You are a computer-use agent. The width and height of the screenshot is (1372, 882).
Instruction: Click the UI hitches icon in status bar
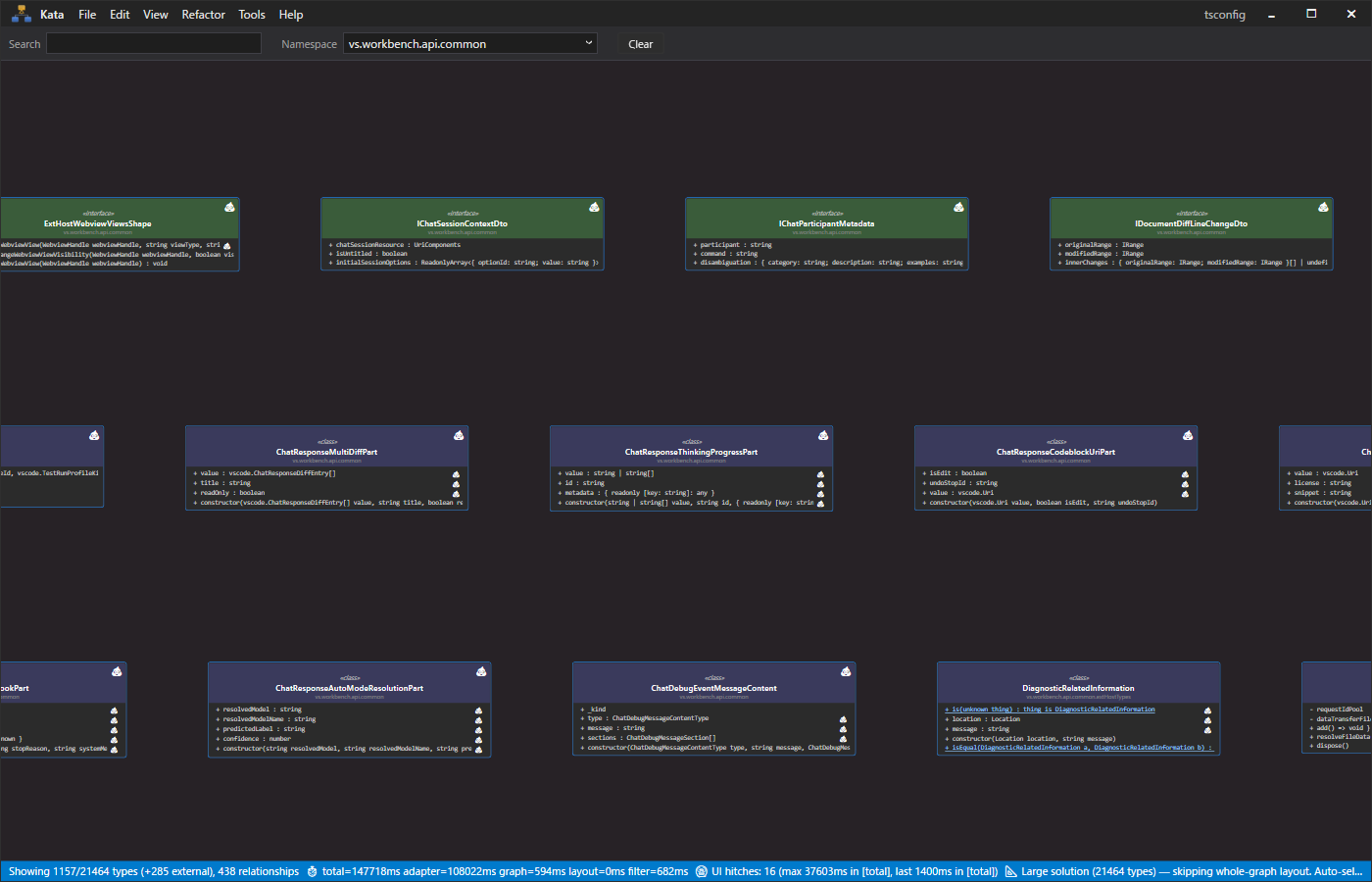(702, 871)
